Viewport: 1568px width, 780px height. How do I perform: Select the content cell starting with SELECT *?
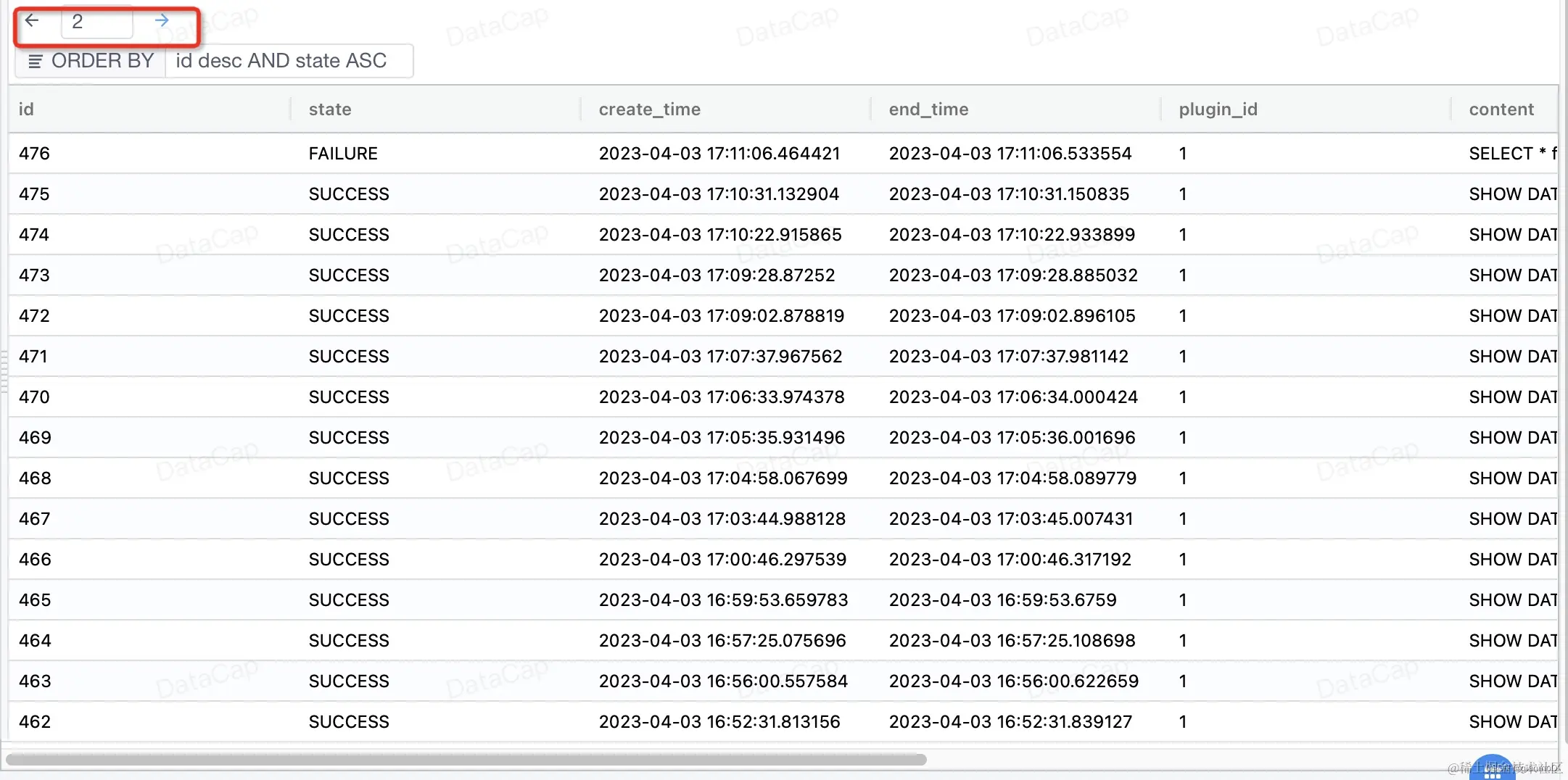click(1513, 154)
